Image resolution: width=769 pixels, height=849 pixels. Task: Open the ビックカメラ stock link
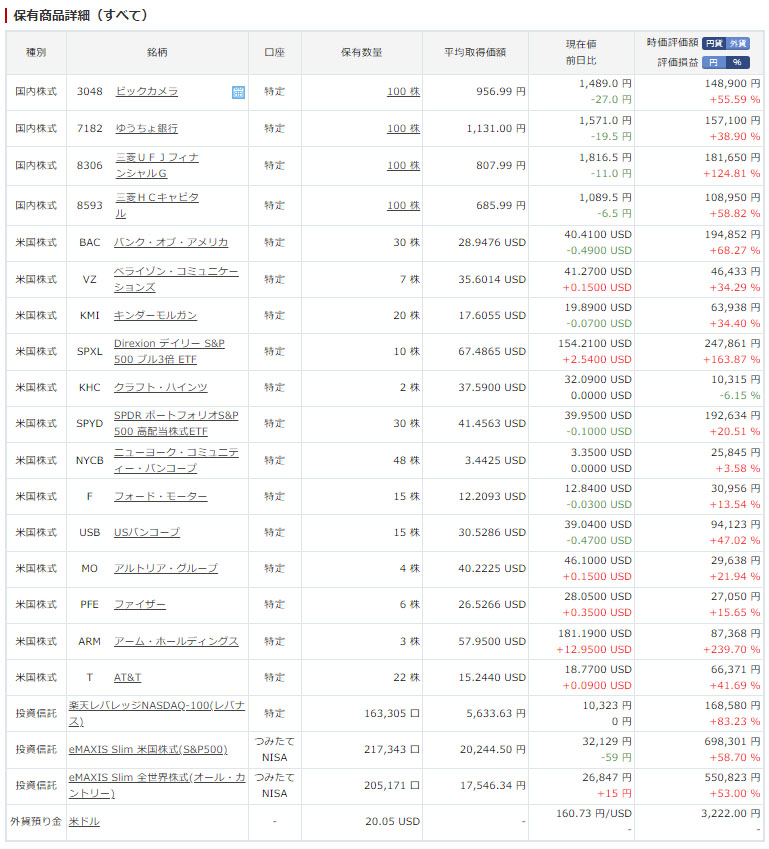tap(146, 92)
